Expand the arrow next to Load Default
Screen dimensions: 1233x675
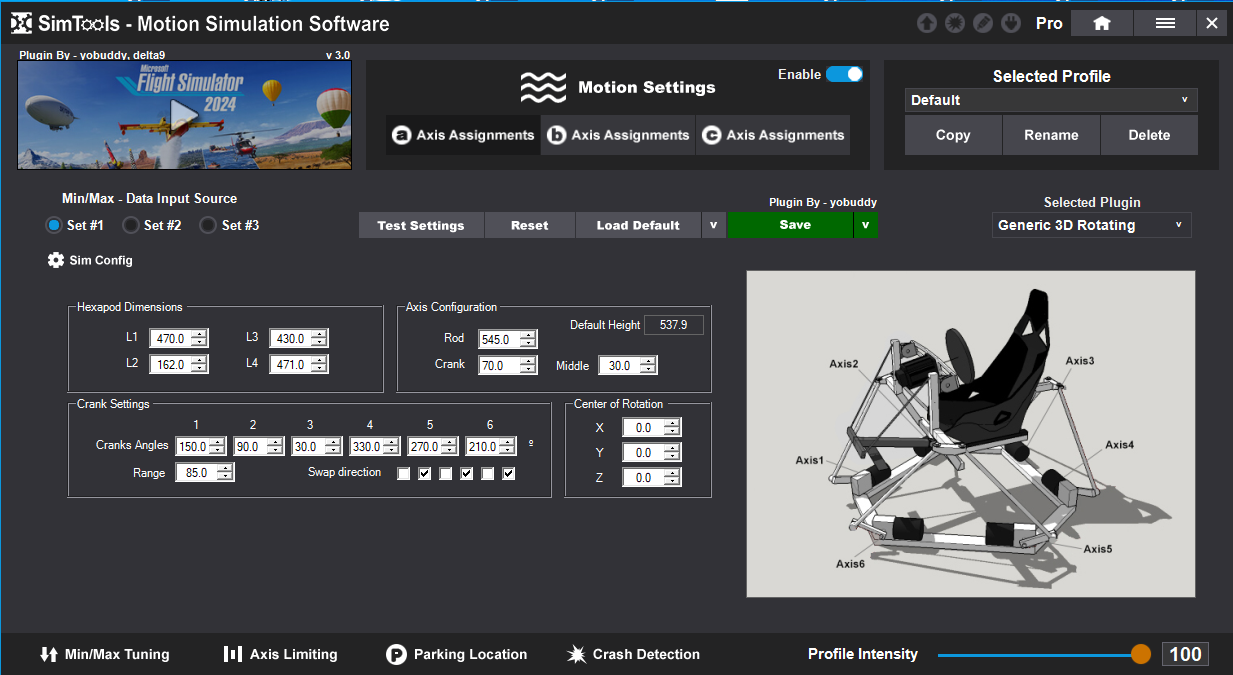pyautogui.click(x=713, y=225)
